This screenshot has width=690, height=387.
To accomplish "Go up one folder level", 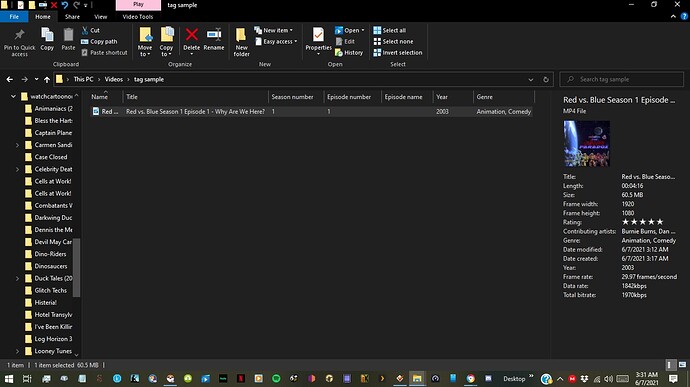I will pos(47,80).
